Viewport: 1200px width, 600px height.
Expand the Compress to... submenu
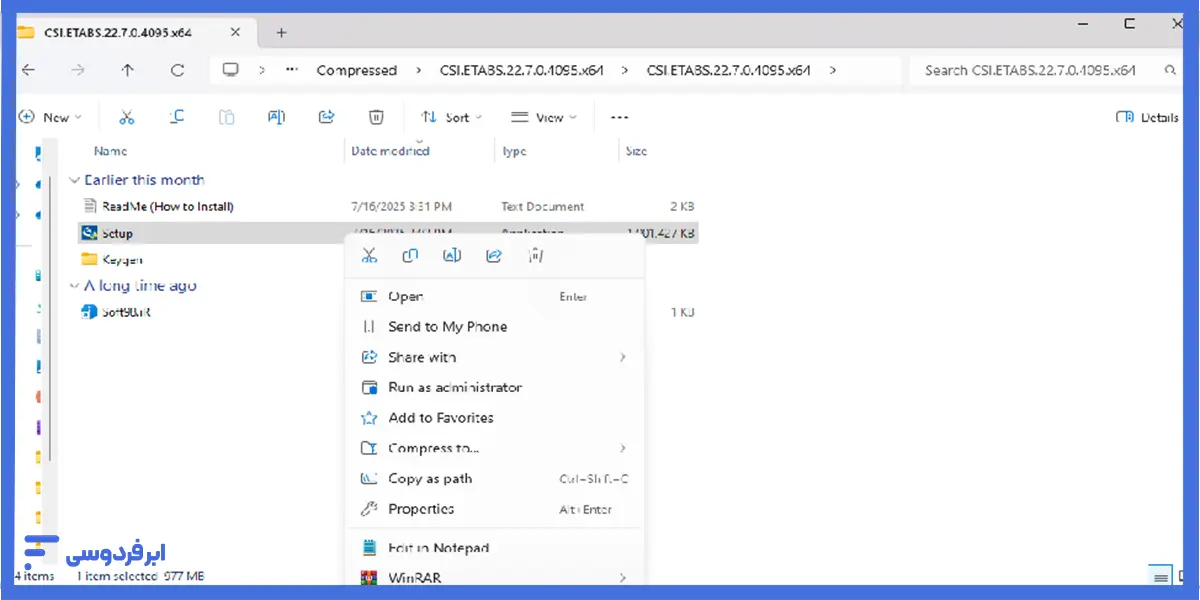coord(495,448)
